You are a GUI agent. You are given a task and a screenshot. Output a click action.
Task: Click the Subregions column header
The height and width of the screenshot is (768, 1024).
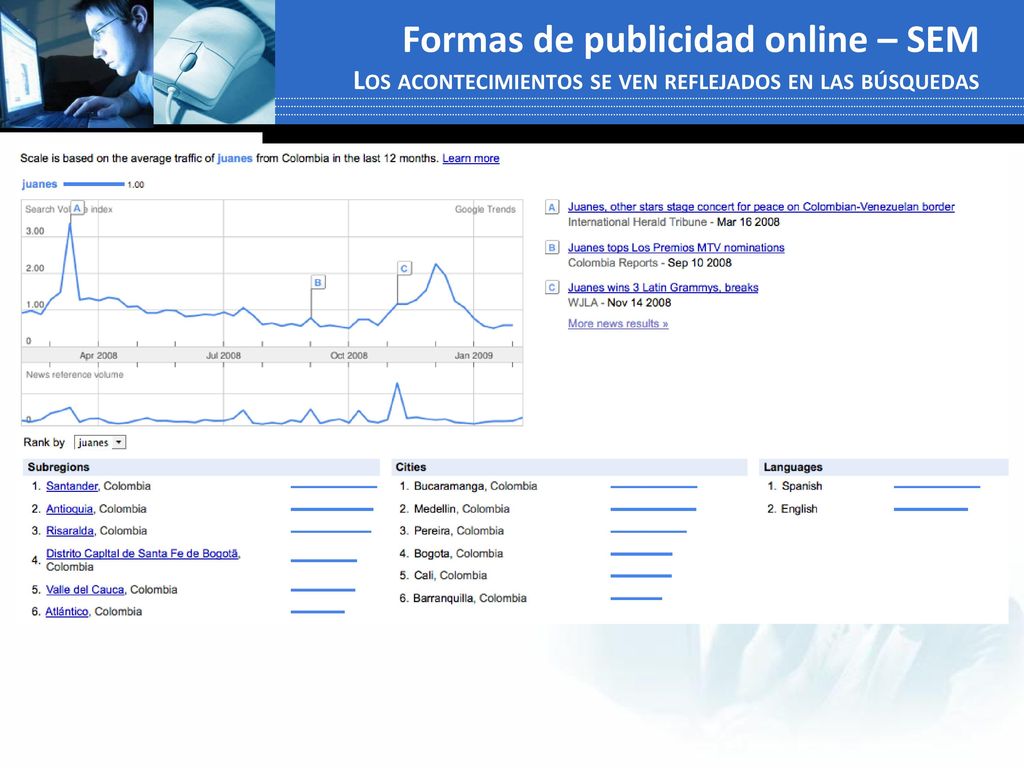click(x=202, y=467)
